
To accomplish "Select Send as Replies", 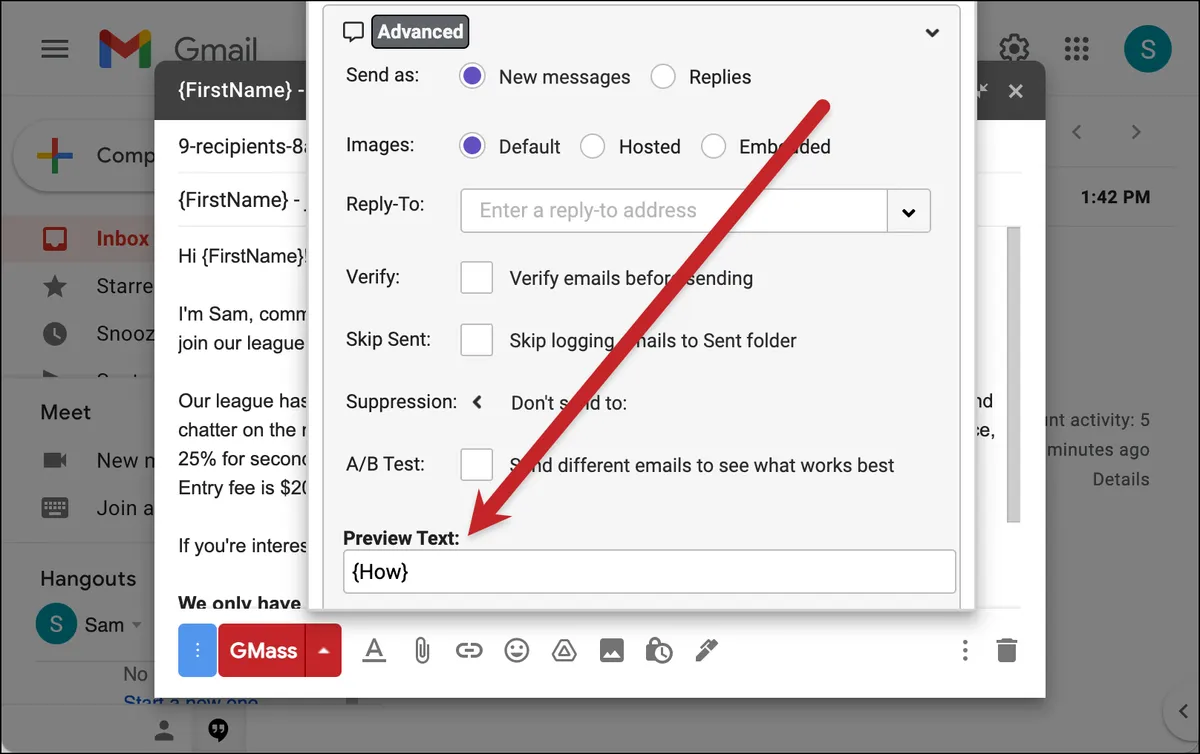I will click(x=663, y=77).
